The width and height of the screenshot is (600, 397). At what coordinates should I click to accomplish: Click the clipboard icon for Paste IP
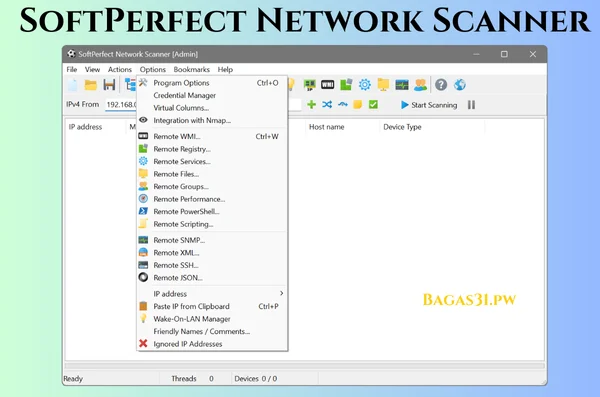click(143, 306)
